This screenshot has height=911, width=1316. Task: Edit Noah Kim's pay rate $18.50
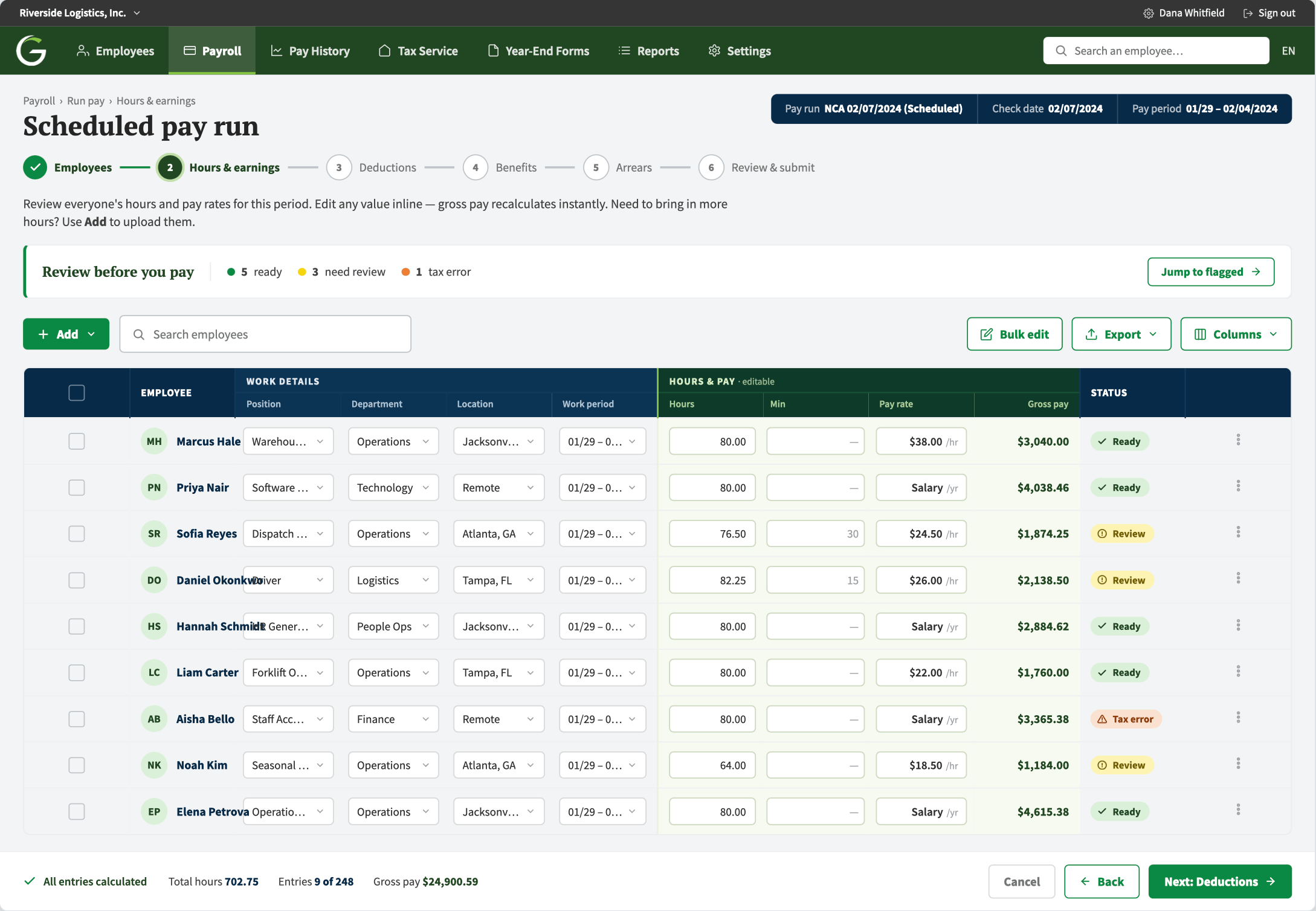tap(921, 765)
